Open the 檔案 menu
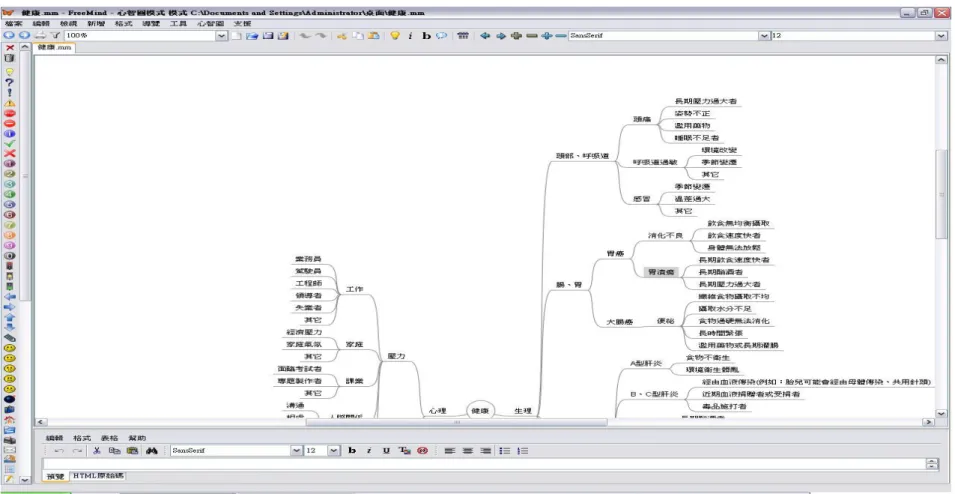The image size is (955, 494). pos(13,23)
